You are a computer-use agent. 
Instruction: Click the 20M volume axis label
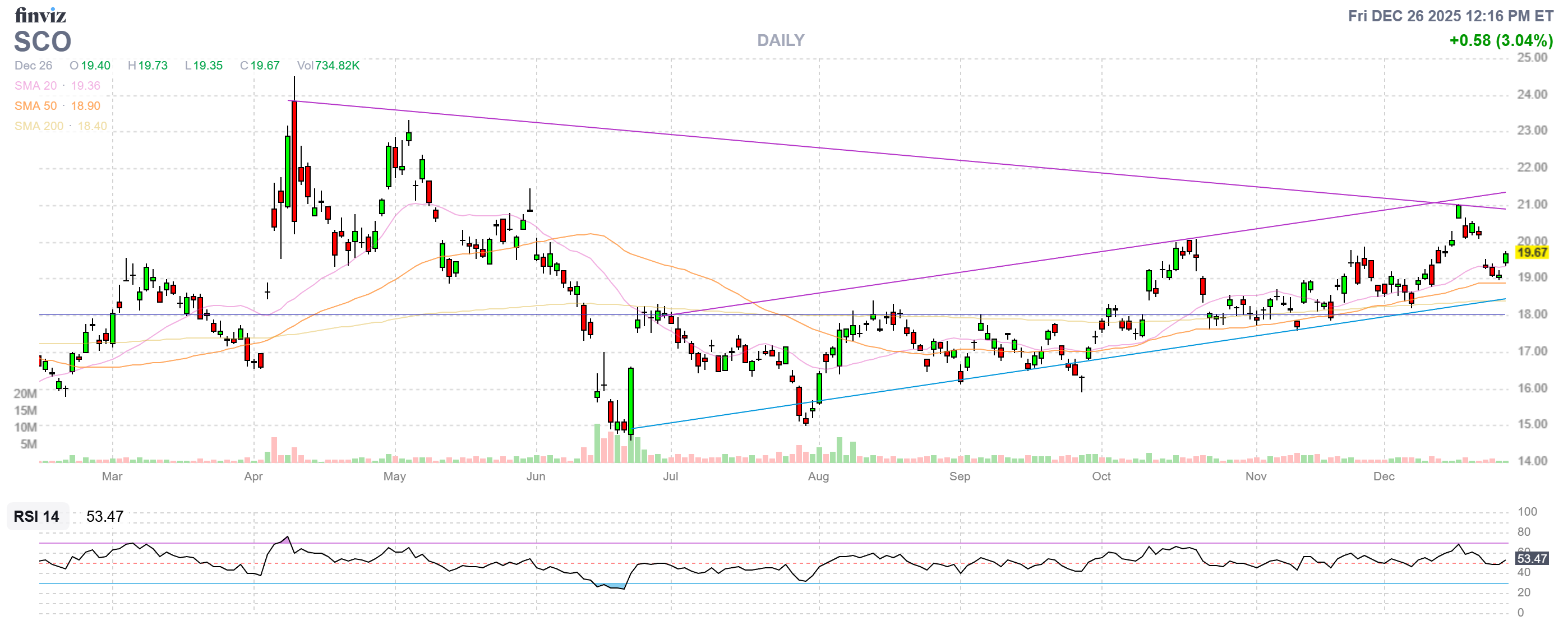[x=25, y=393]
